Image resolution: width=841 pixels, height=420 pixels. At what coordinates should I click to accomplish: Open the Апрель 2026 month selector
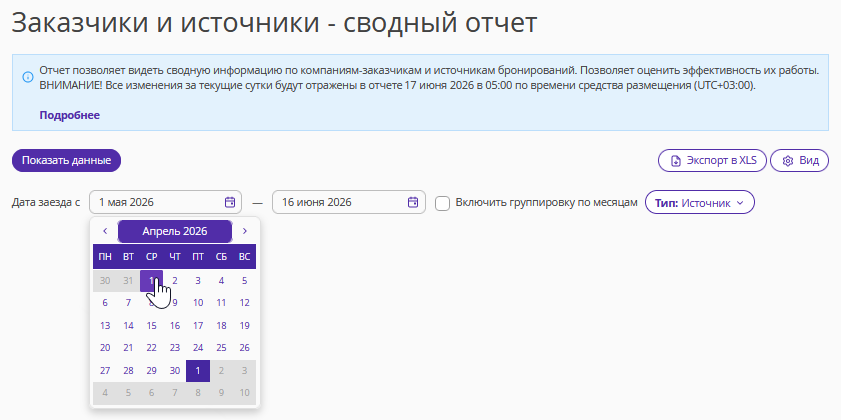175,231
